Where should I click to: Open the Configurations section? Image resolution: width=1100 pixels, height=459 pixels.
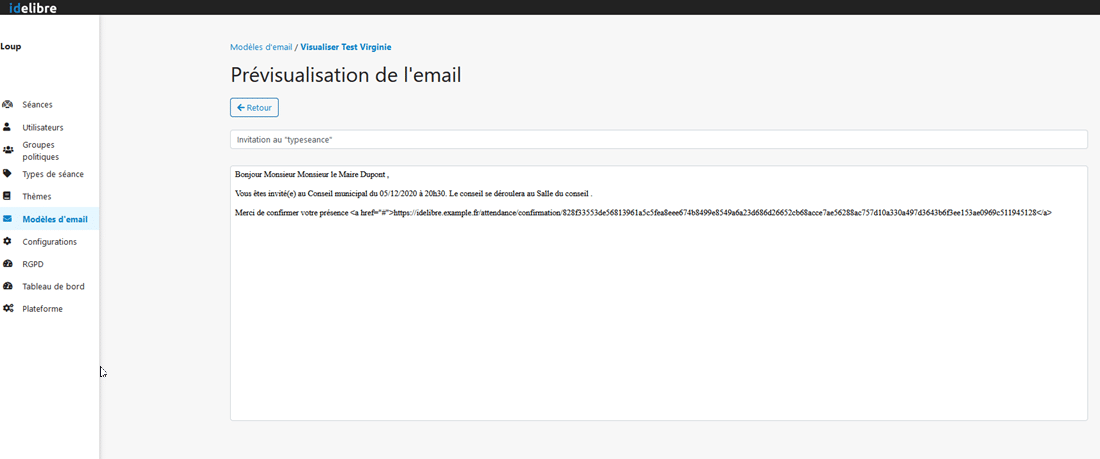click(x=49, y=242)
